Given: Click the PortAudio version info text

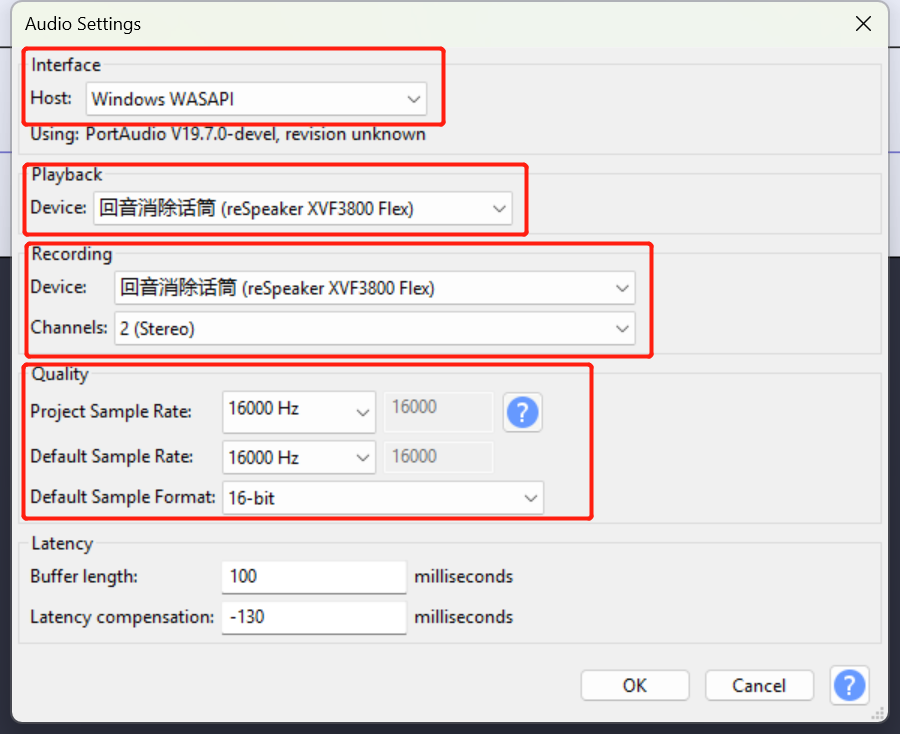Looking at the screenshot, I should [228, 134].
